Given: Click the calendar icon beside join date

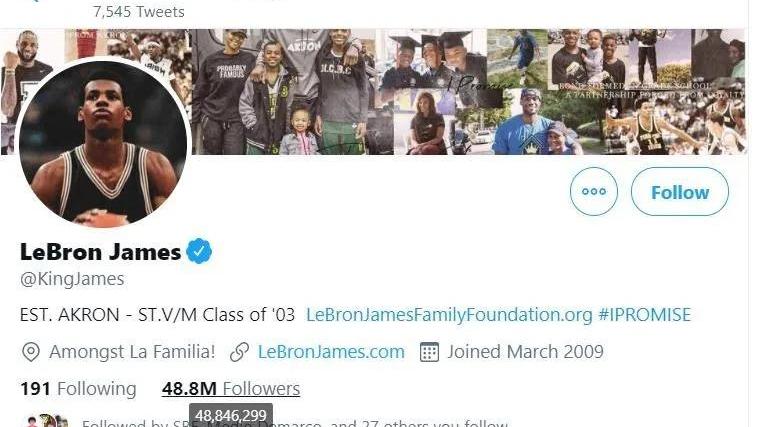Looking at the screenshot, I should 429,352.
